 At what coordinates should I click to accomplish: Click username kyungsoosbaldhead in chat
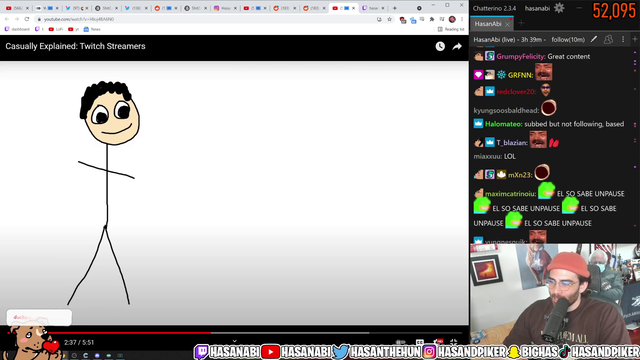[x=506, y=111]
